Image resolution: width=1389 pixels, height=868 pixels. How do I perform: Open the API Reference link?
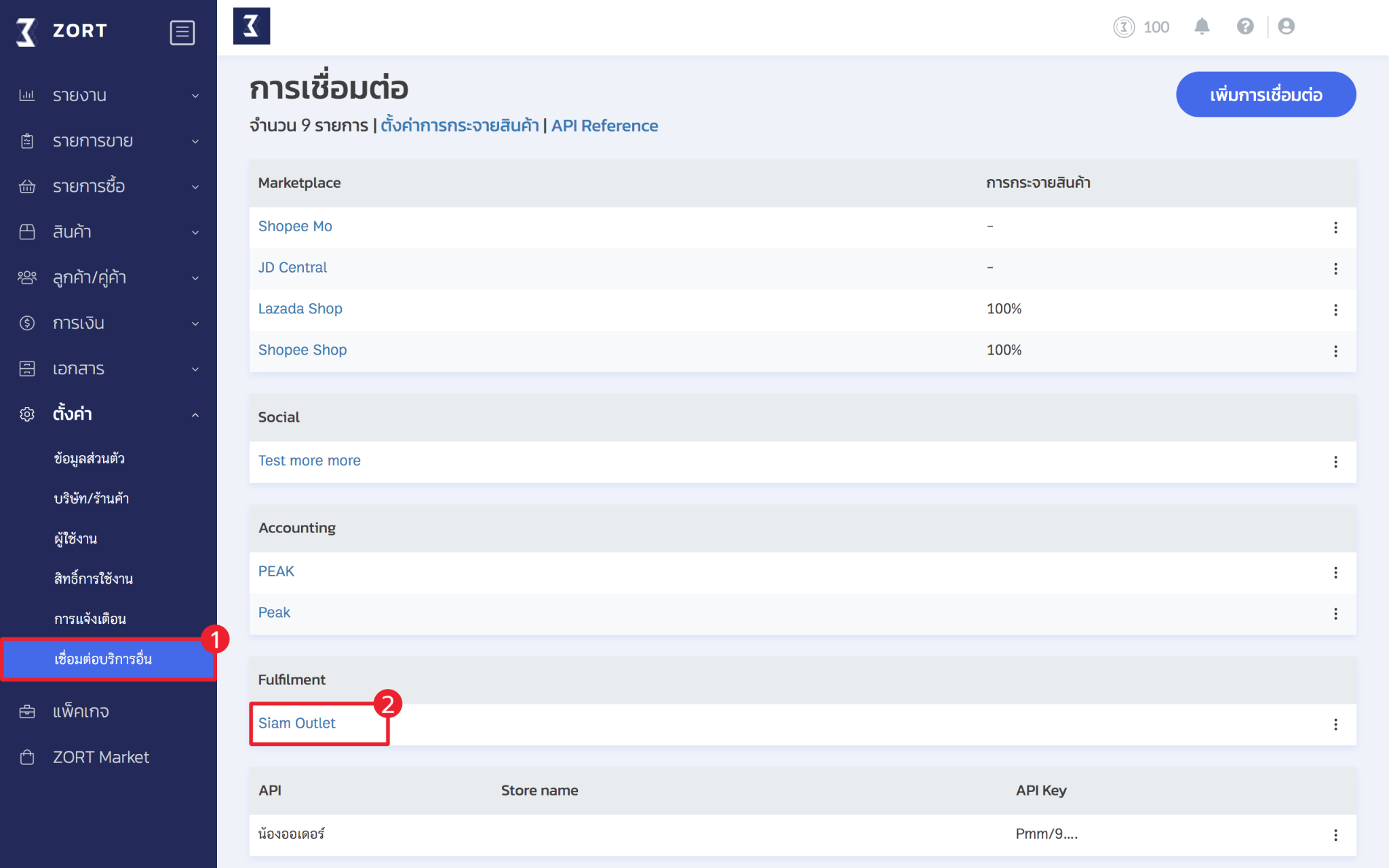604,125
